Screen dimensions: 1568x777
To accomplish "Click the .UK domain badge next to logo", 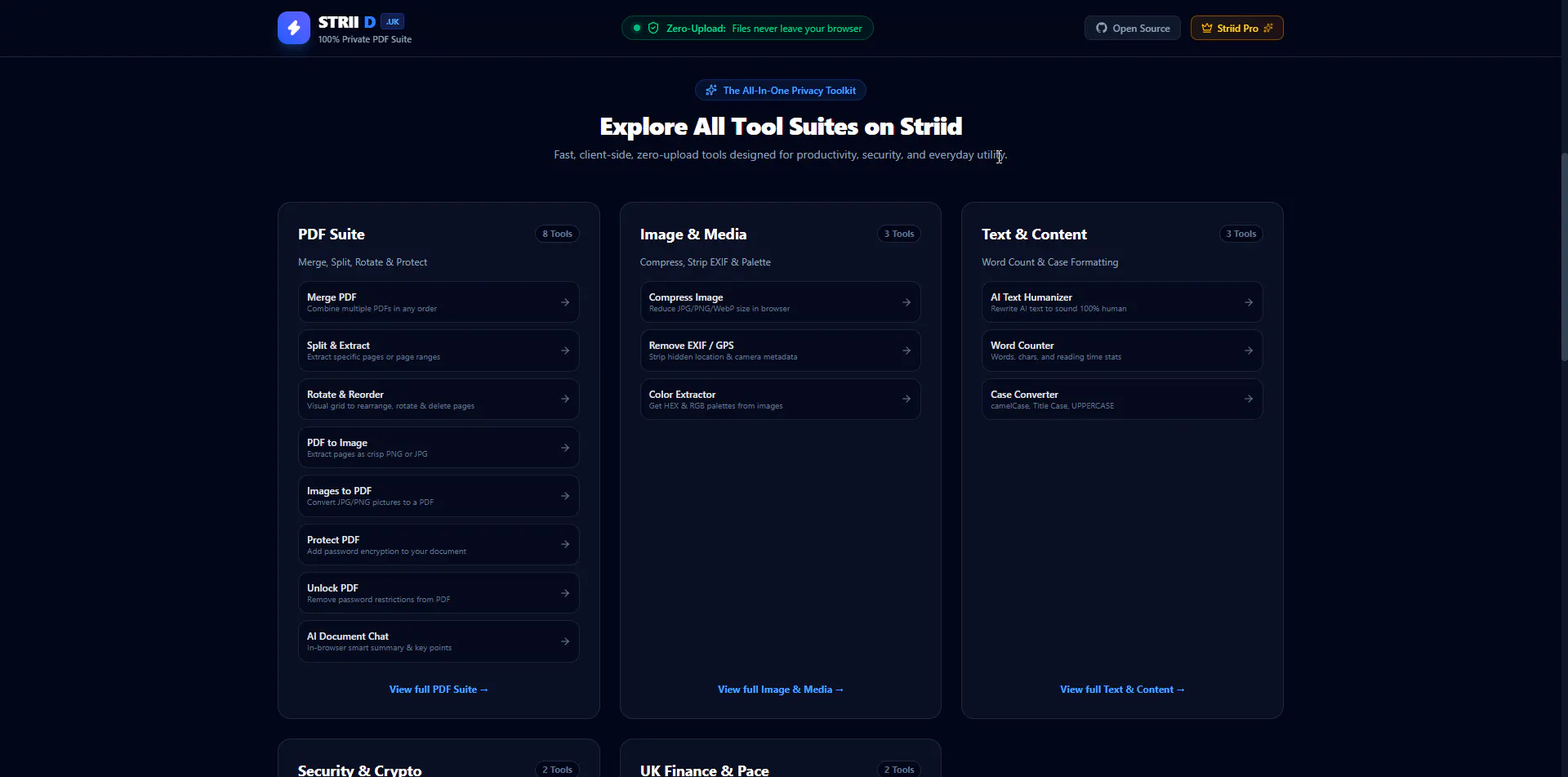I will (x=393, y=22).
